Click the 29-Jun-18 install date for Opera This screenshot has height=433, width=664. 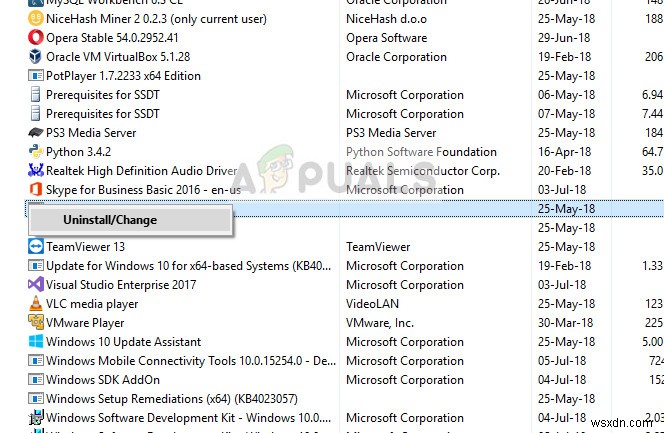tap(564, 38)
